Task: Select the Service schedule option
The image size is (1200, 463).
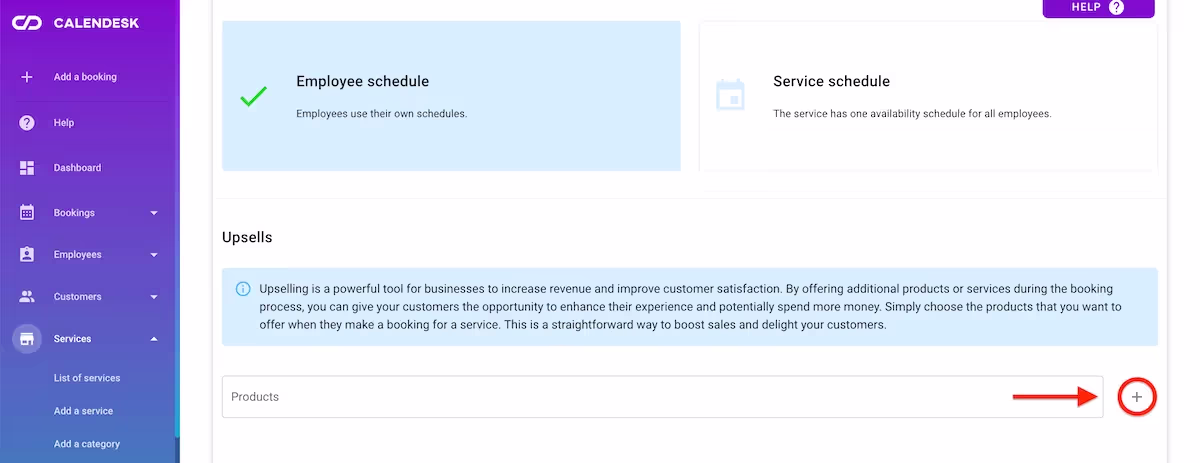Action: [927, 96]
